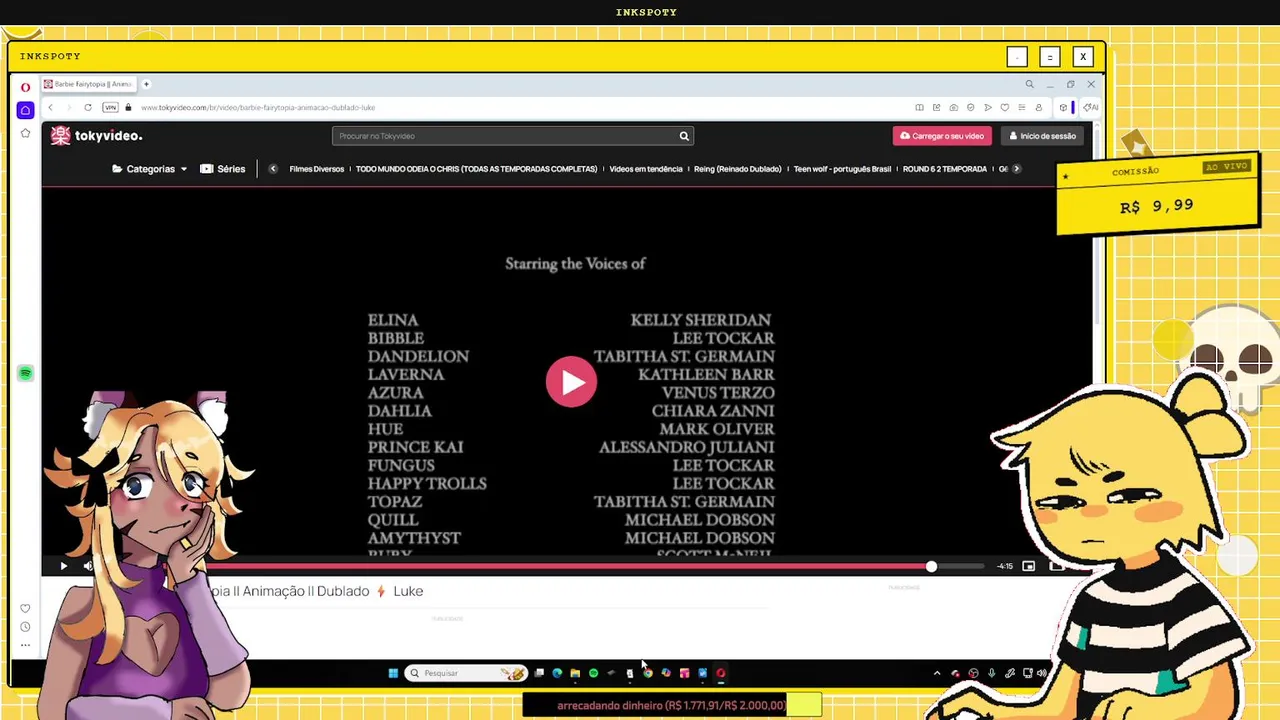Click the speaker volume icon in system tray
Viewport: 1280px width, 720px height.
pyautogui.click(x=1042, y=673)
